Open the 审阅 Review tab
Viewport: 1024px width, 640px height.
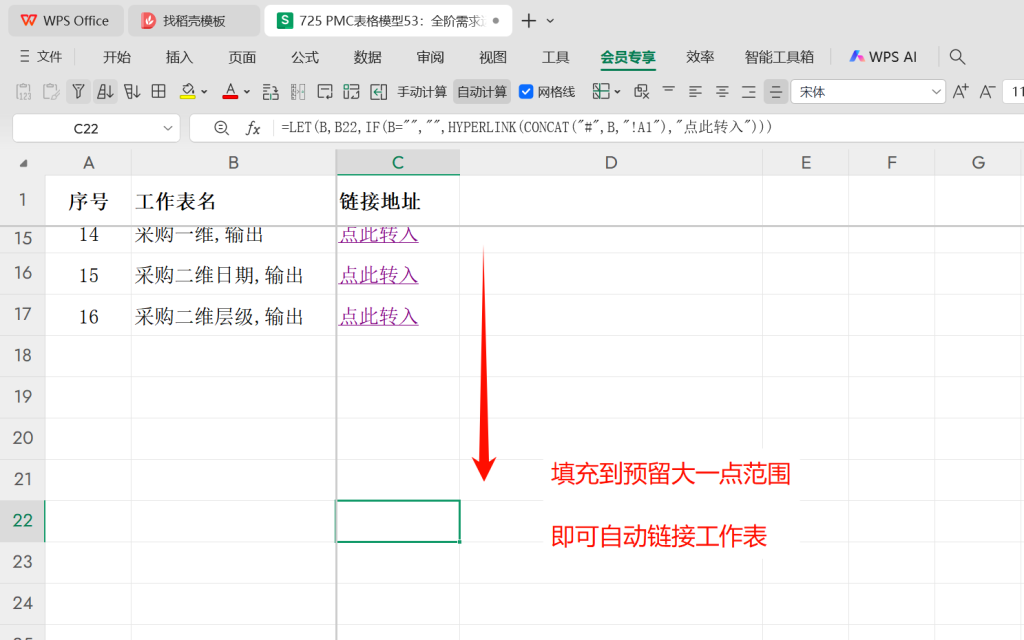point(430,57)
